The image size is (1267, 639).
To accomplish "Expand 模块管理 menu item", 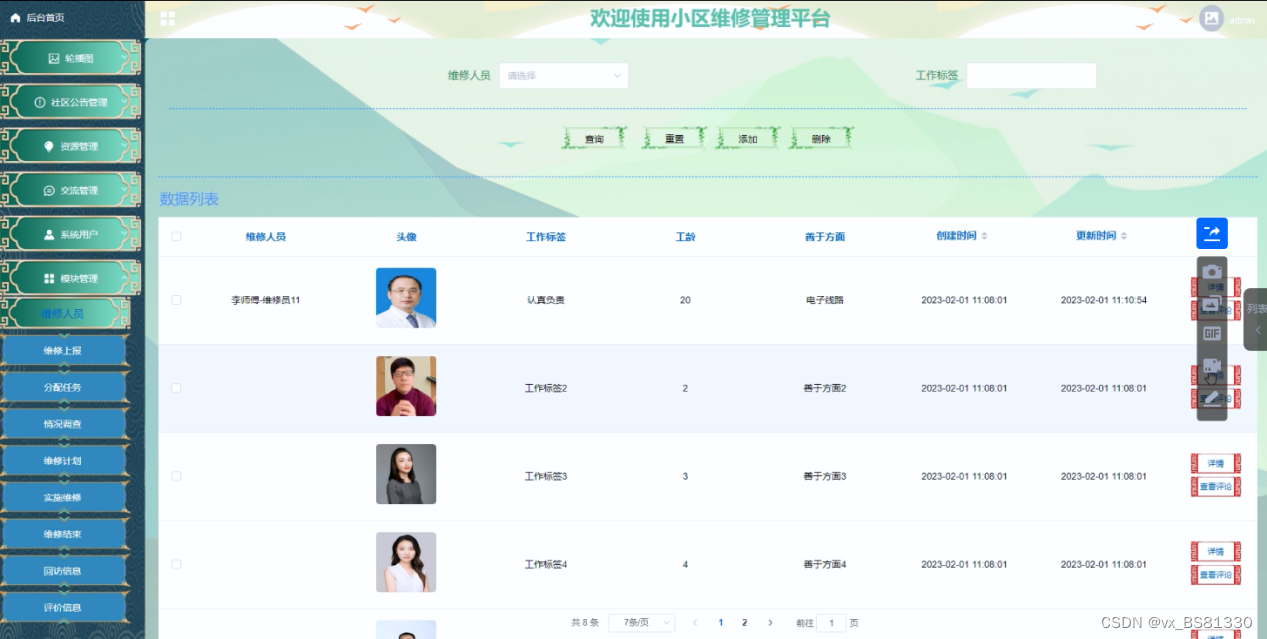I will pyautogui.click(x=71, y=278).
